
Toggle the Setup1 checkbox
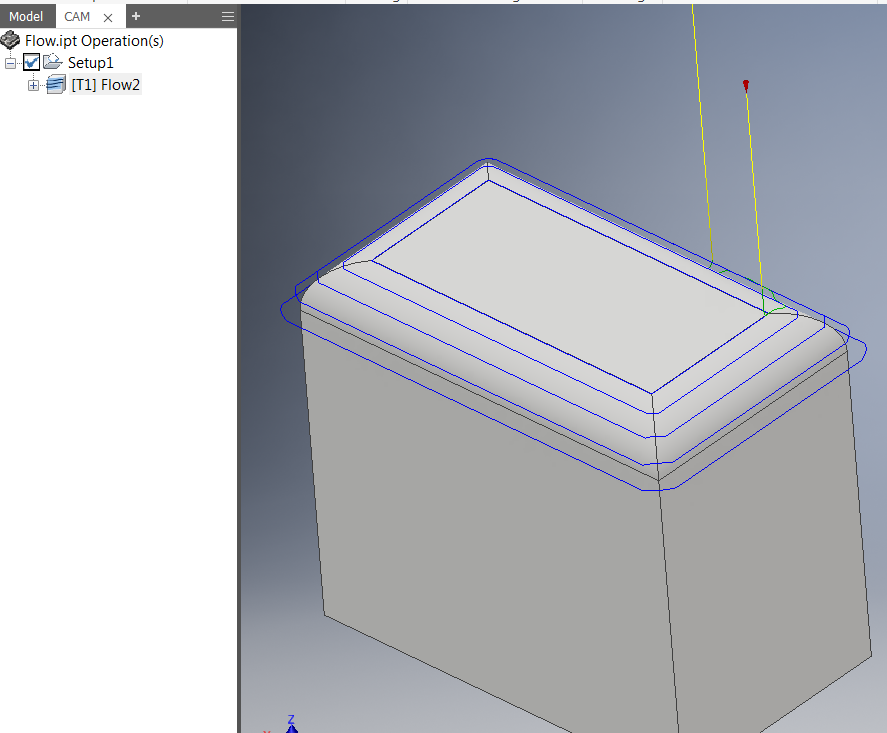point(31,62)
